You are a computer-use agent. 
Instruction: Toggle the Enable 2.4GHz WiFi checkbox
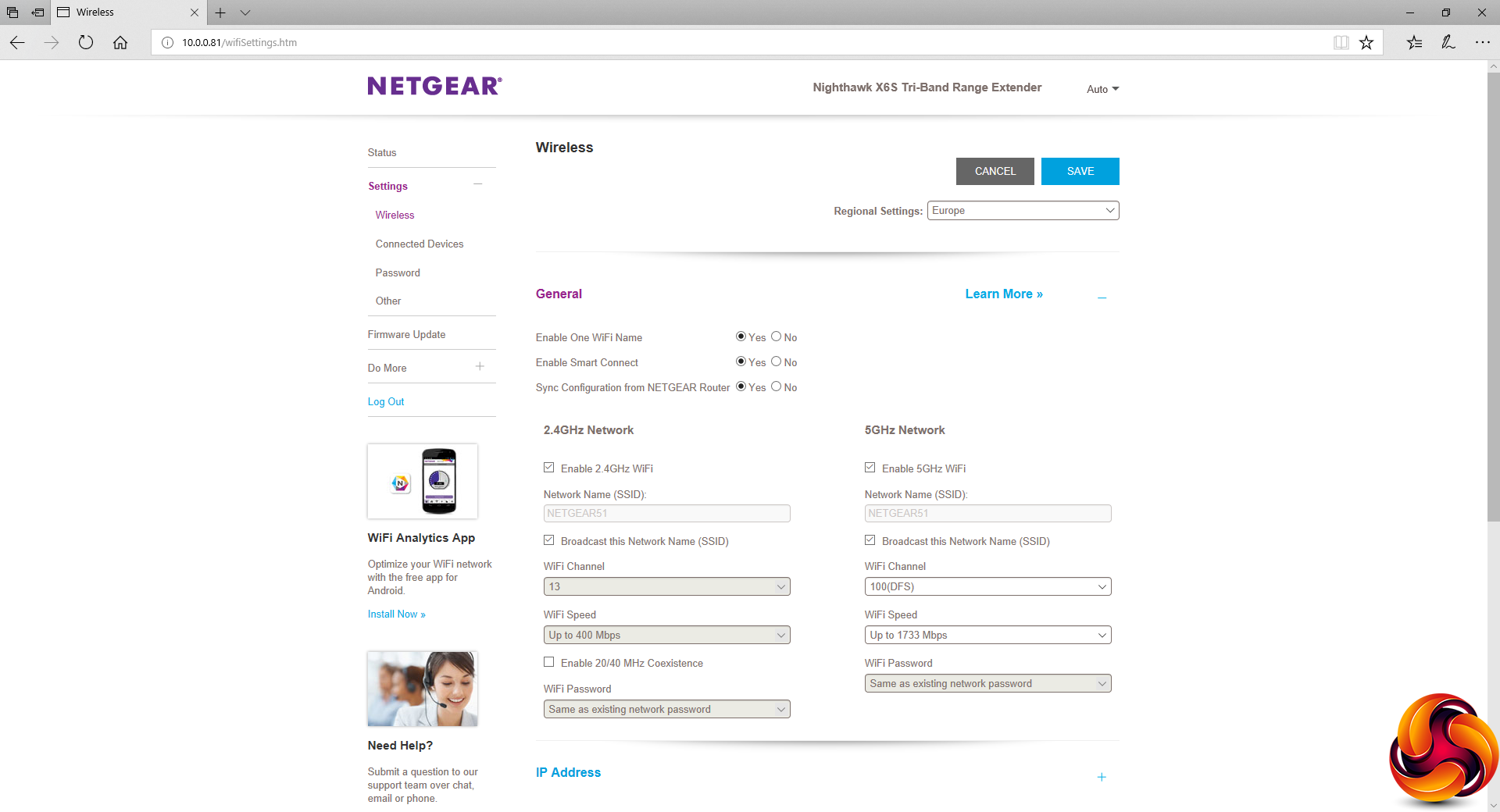[549, 468]
